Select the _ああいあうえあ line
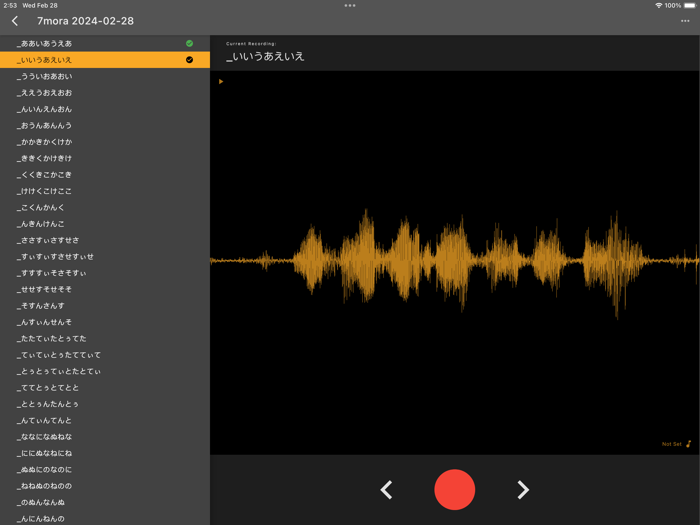 105,43
